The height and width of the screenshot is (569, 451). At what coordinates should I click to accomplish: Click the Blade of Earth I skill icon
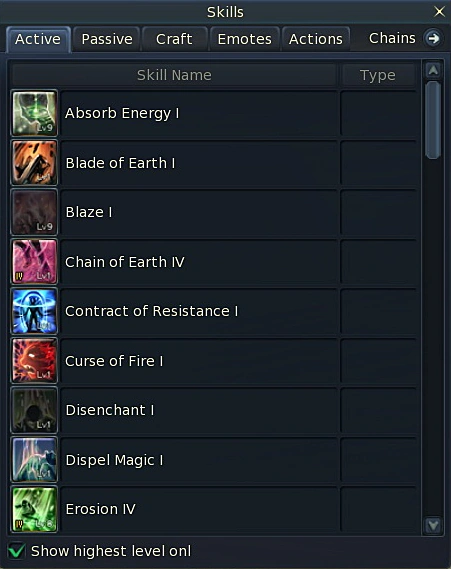34,163
